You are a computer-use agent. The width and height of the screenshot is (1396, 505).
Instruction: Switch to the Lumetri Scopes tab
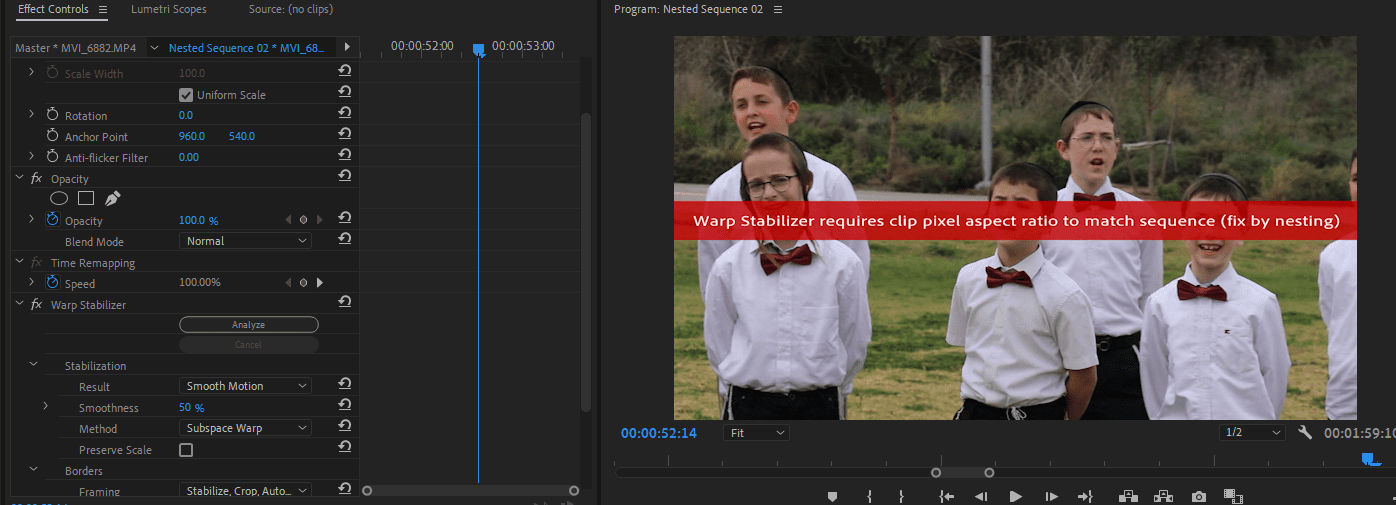169,9
